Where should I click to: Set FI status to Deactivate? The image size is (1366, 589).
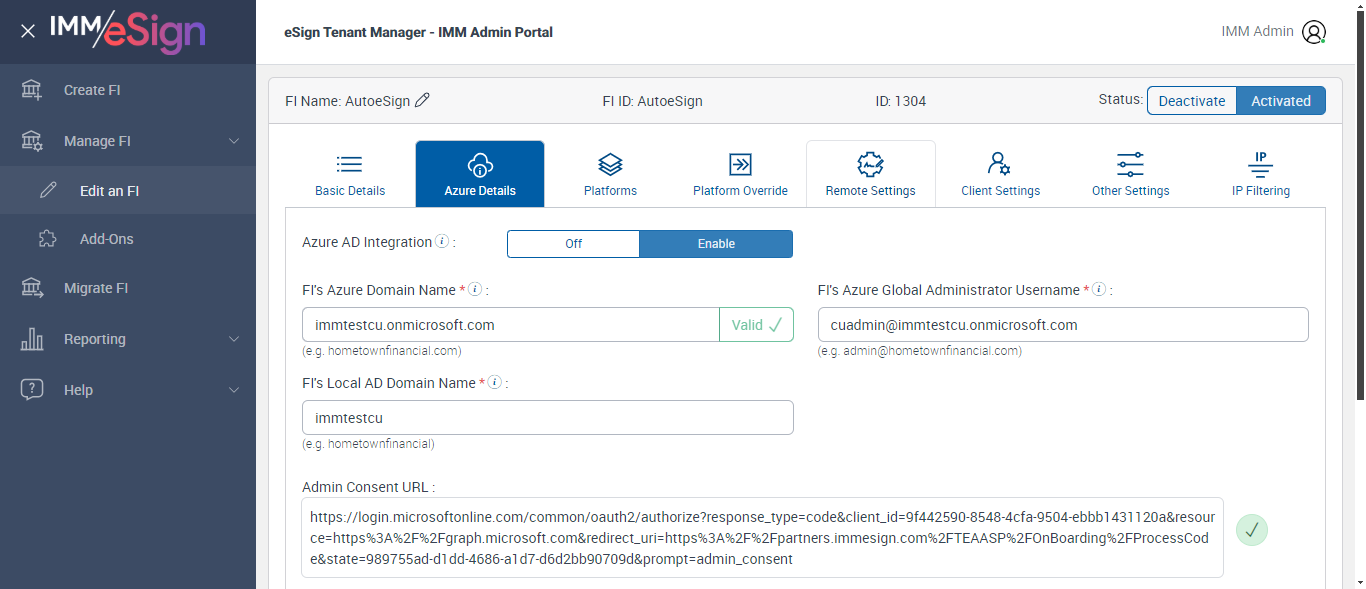click(x=1192, y=101)
